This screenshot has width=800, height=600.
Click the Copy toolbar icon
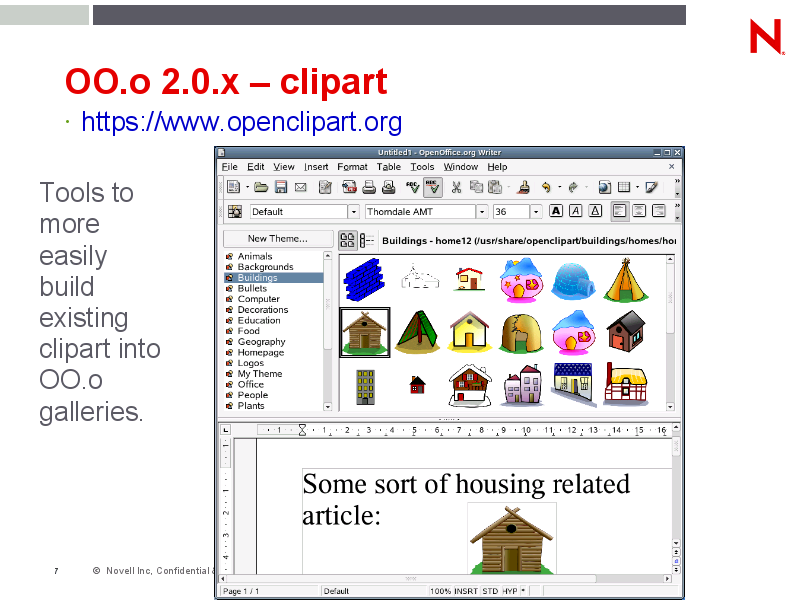point(476,187)
